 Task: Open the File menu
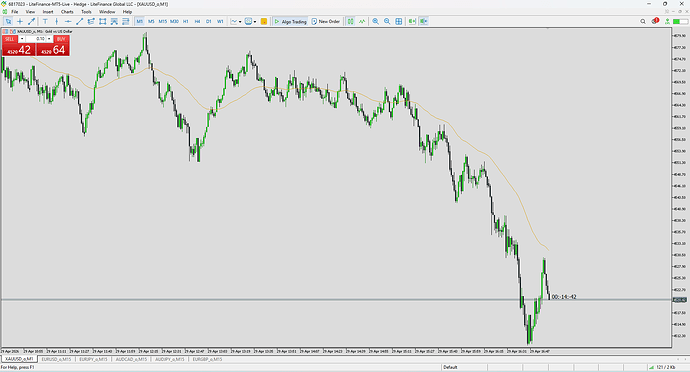pyautogui.click(x=15, y=12)
